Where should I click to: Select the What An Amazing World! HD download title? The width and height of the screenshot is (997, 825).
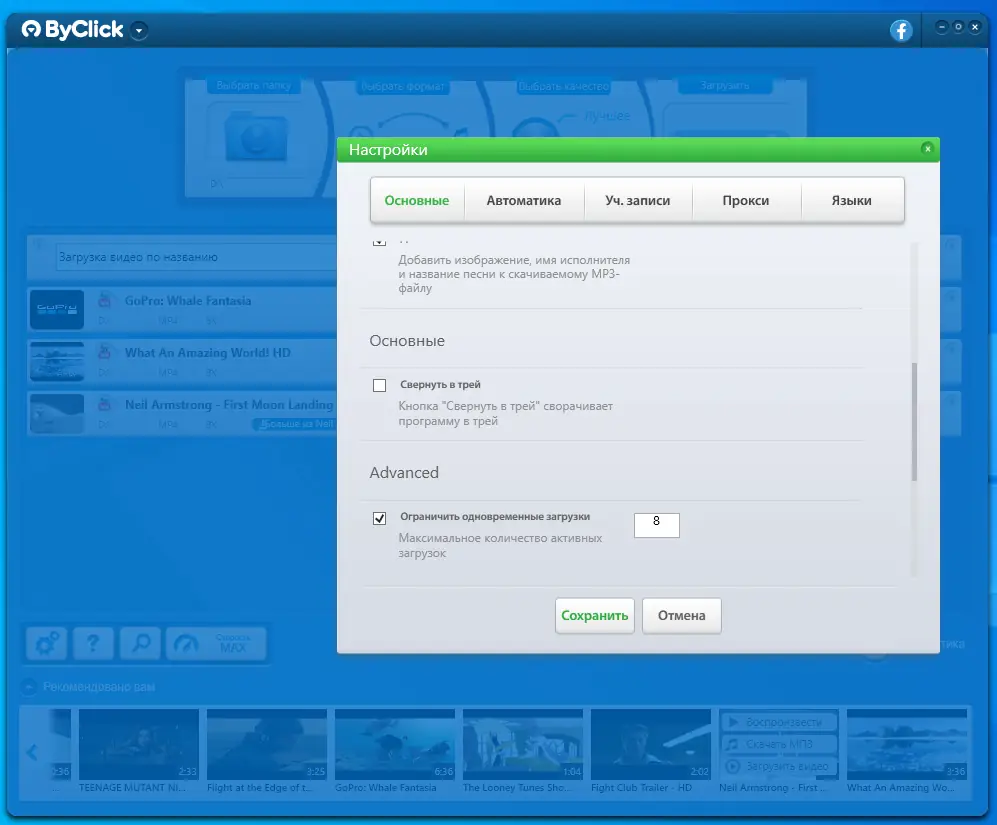pyautogui.click(x=208, y=353)
